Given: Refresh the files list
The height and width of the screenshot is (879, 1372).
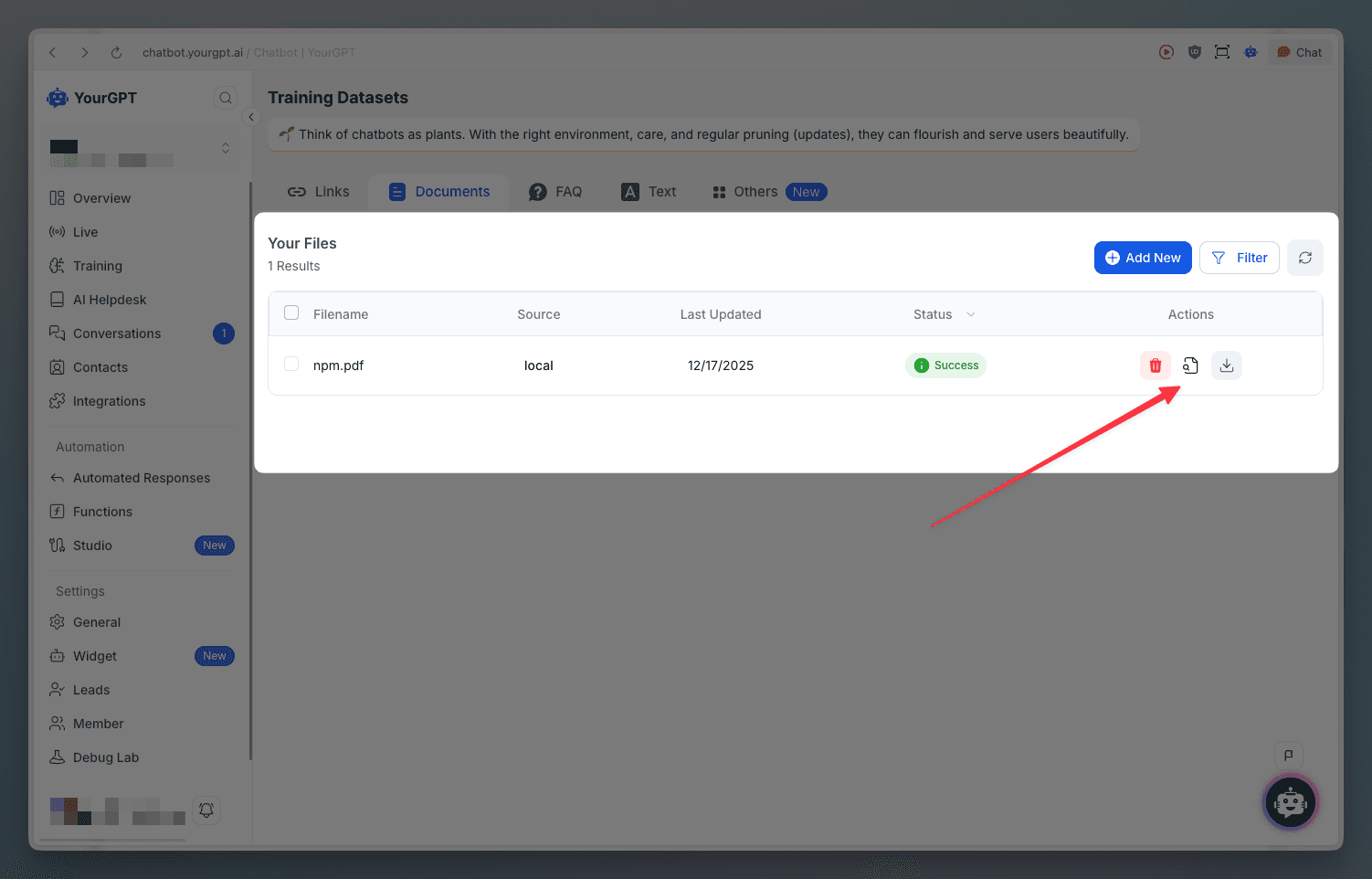Looking at the screenshot, I should 1304,258.
